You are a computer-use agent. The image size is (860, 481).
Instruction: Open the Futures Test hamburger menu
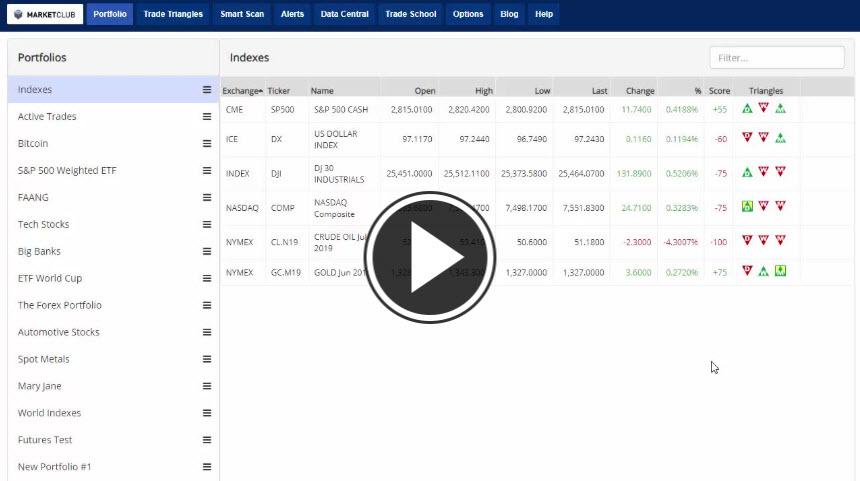point(207,440)
